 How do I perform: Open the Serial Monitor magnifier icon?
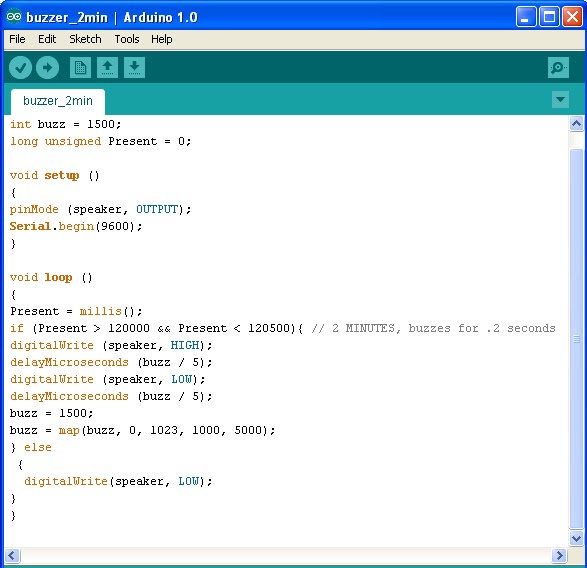(558, 68)
